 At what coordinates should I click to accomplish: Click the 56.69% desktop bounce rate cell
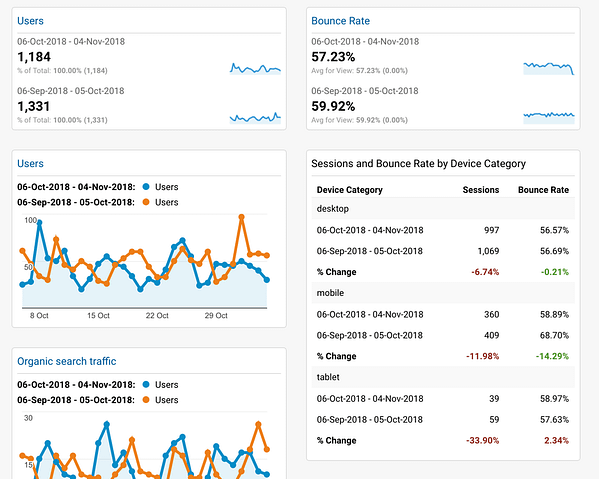pos(554,251)
